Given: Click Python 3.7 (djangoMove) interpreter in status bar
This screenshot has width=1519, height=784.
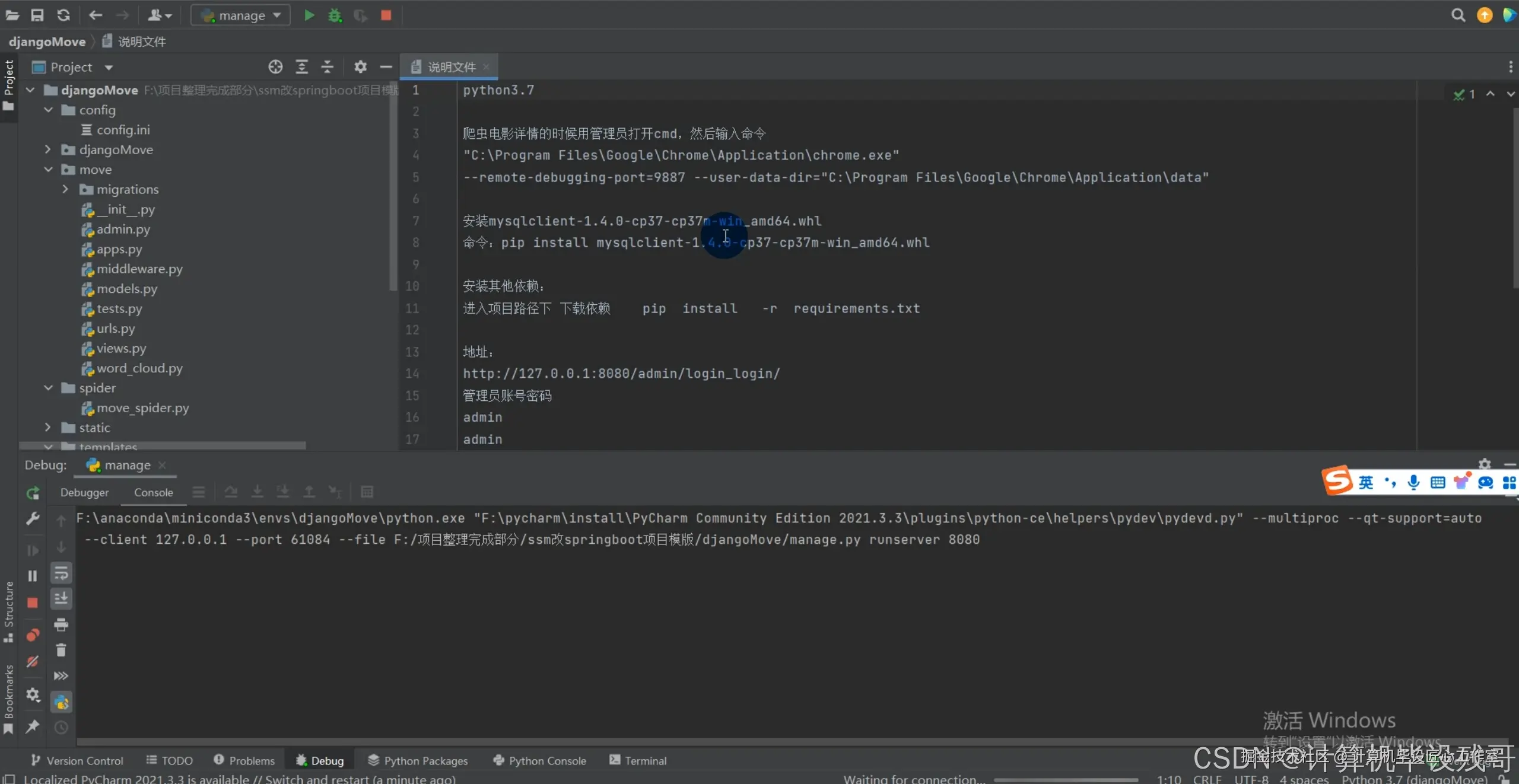Looking at the screenshot, I should coord(1415,779).
